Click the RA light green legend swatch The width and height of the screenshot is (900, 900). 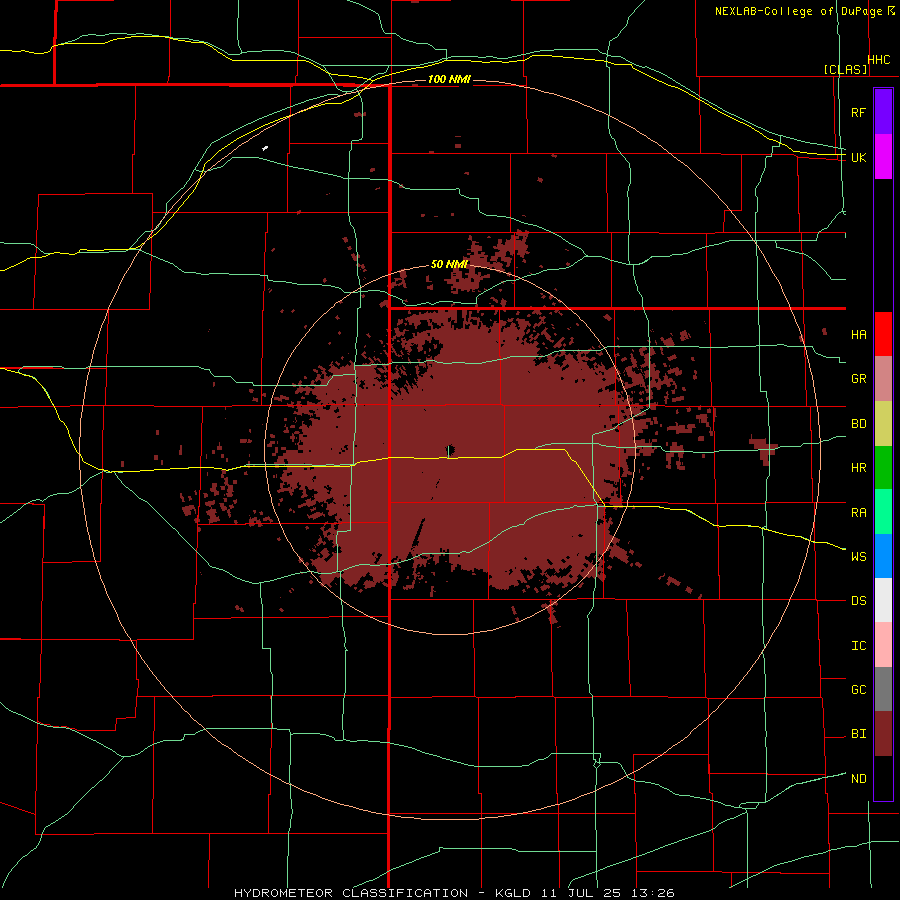pos(883,512)
